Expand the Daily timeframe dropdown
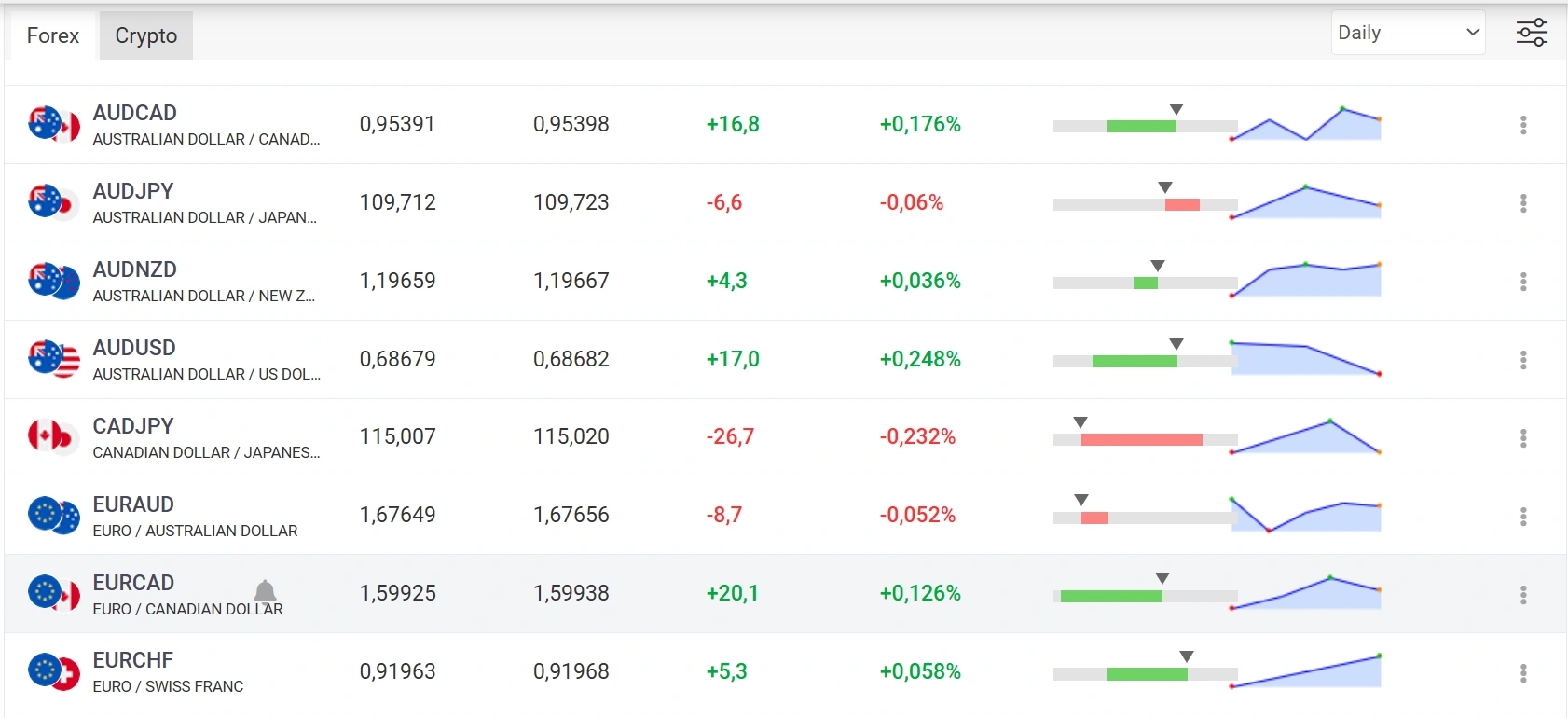The width and height of the screenshot is (1568, 718). (1408, 33)
